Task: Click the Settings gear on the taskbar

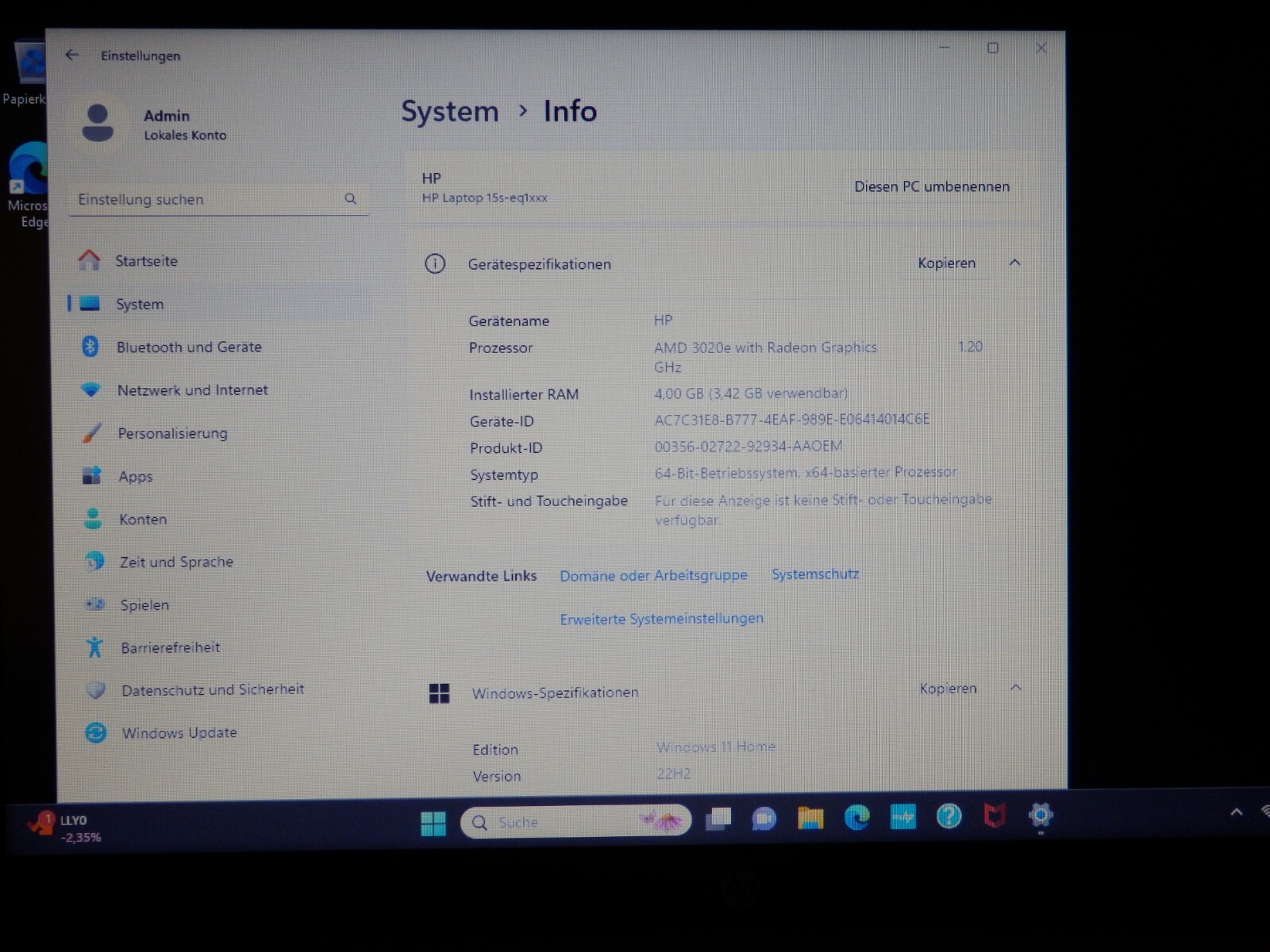Action: pyautogui.click(x=1041, y=814)
